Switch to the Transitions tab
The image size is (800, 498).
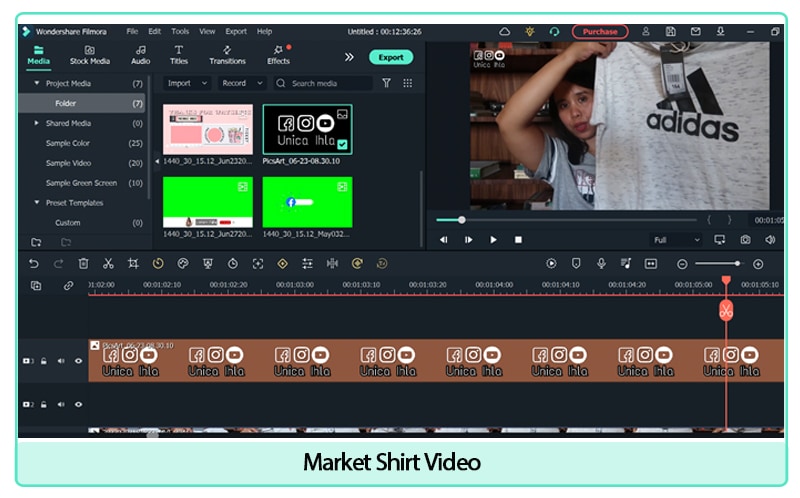227,55
